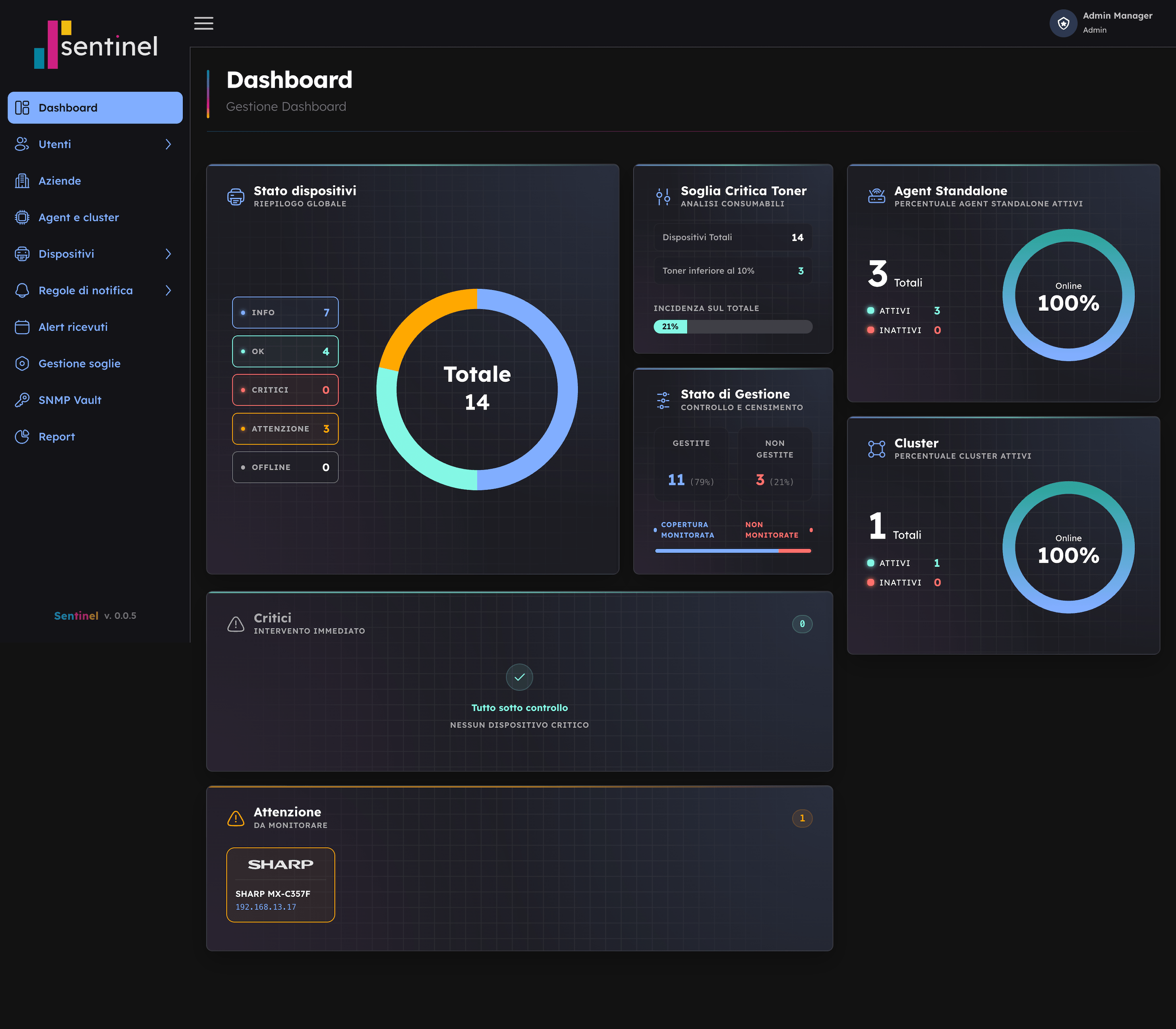
Task: Click the SNMP Vault key icon
Action: pos(22,400)
